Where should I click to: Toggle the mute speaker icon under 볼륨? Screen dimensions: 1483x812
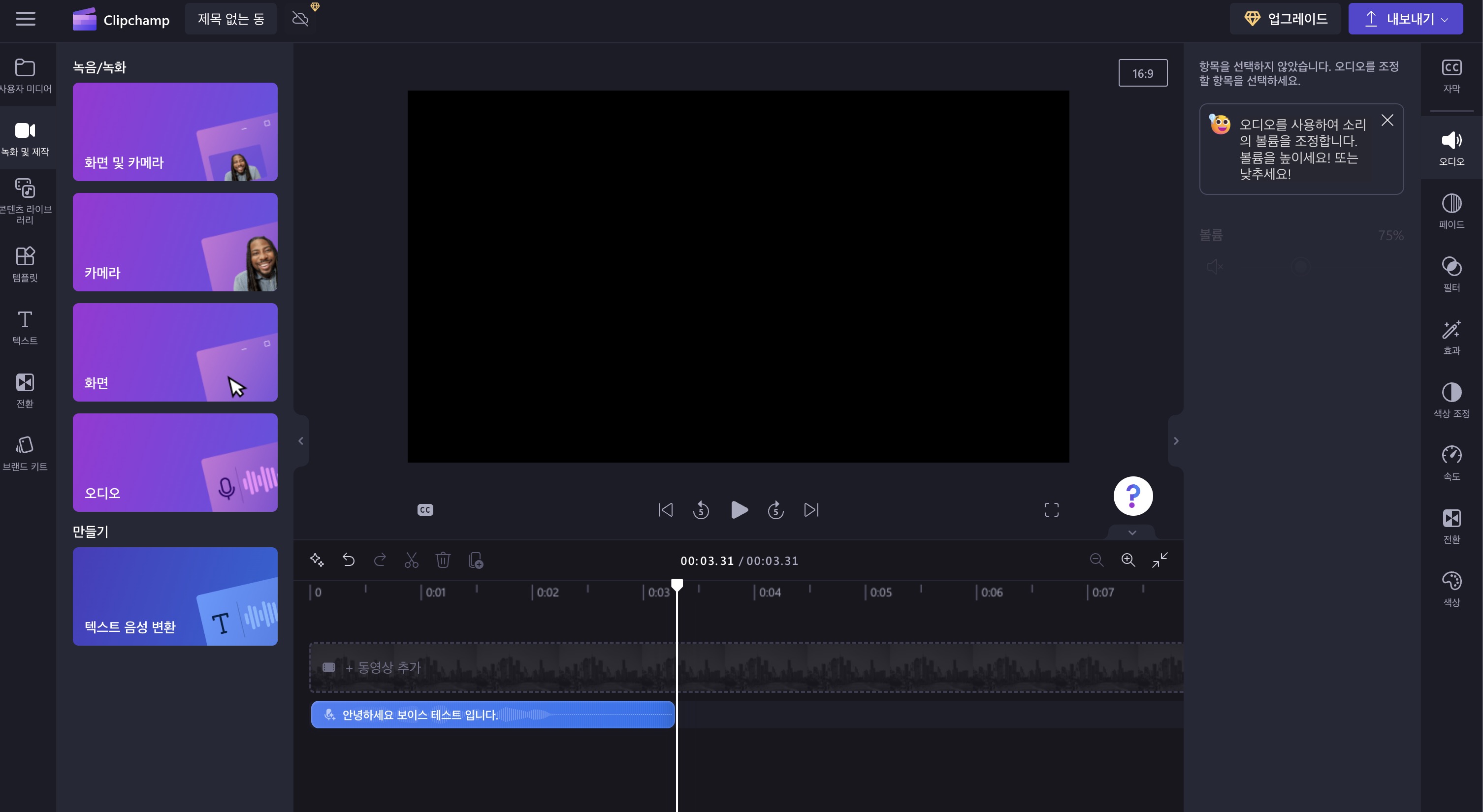point(1215,266)
